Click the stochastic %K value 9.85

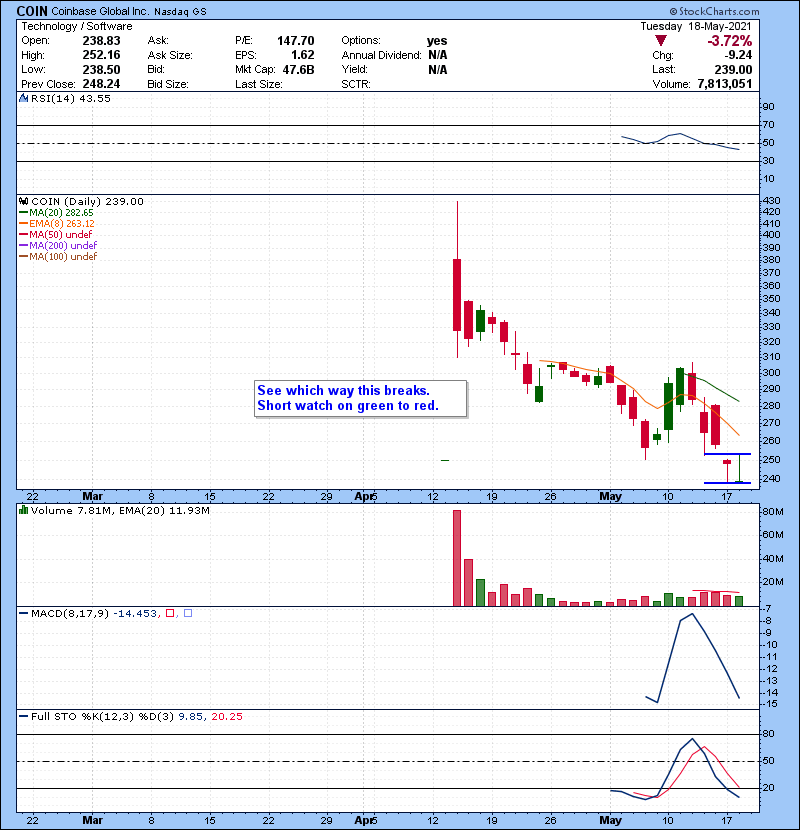[x=191, y=717]
